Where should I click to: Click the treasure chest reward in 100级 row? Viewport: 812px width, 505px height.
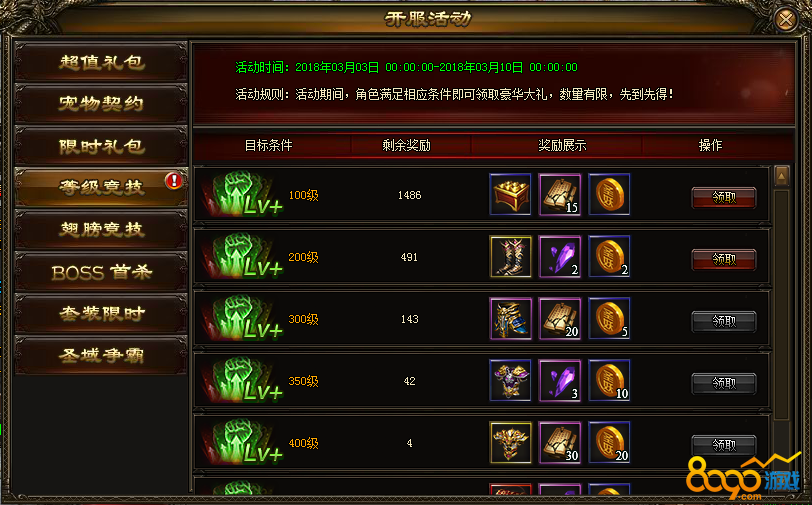510,194
